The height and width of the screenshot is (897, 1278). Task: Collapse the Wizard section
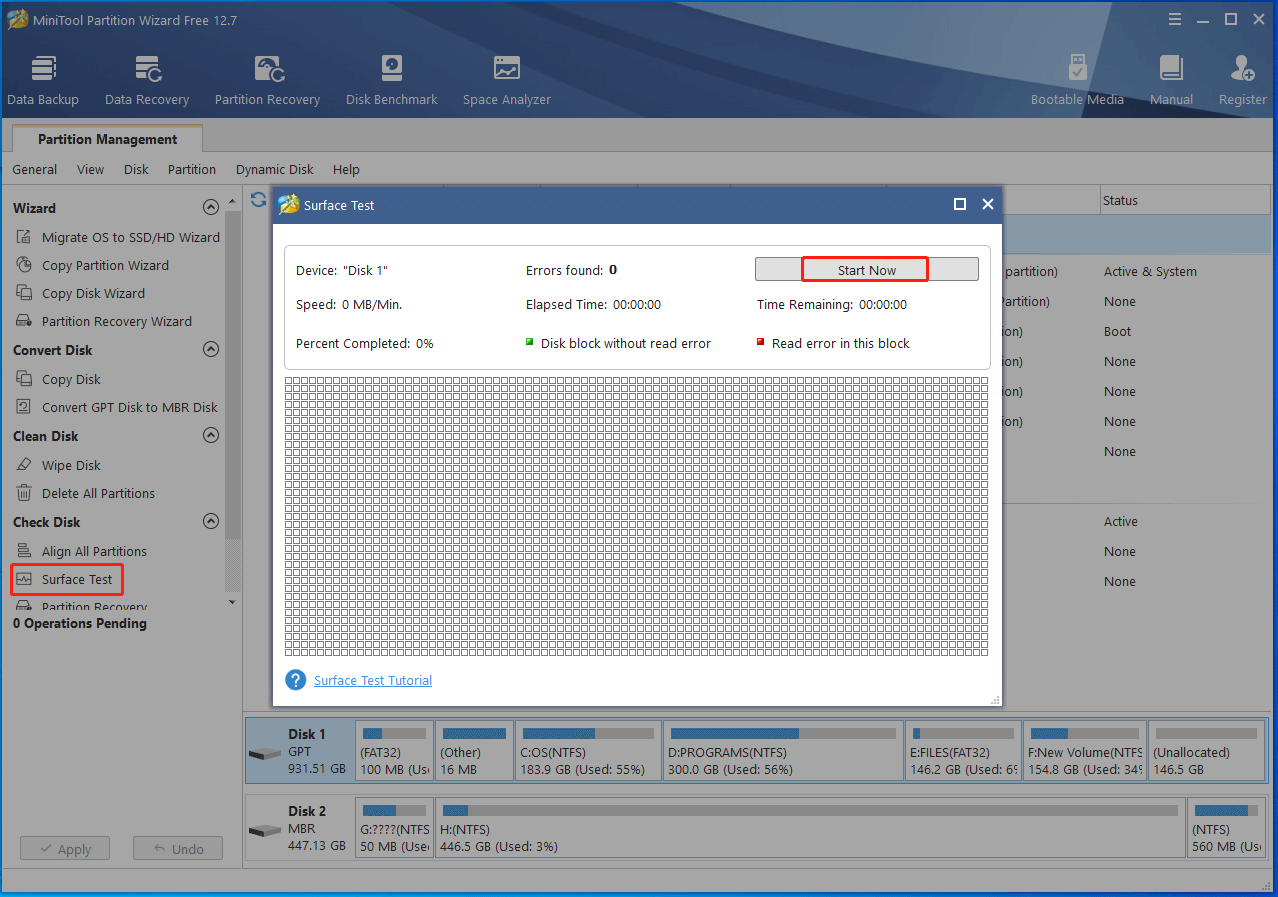click(x=210, y=207)
